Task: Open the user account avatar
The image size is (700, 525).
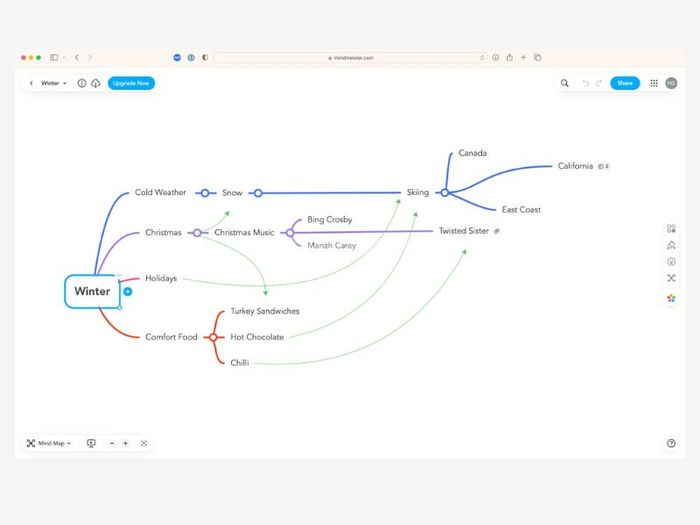Action: pos(671,83)
